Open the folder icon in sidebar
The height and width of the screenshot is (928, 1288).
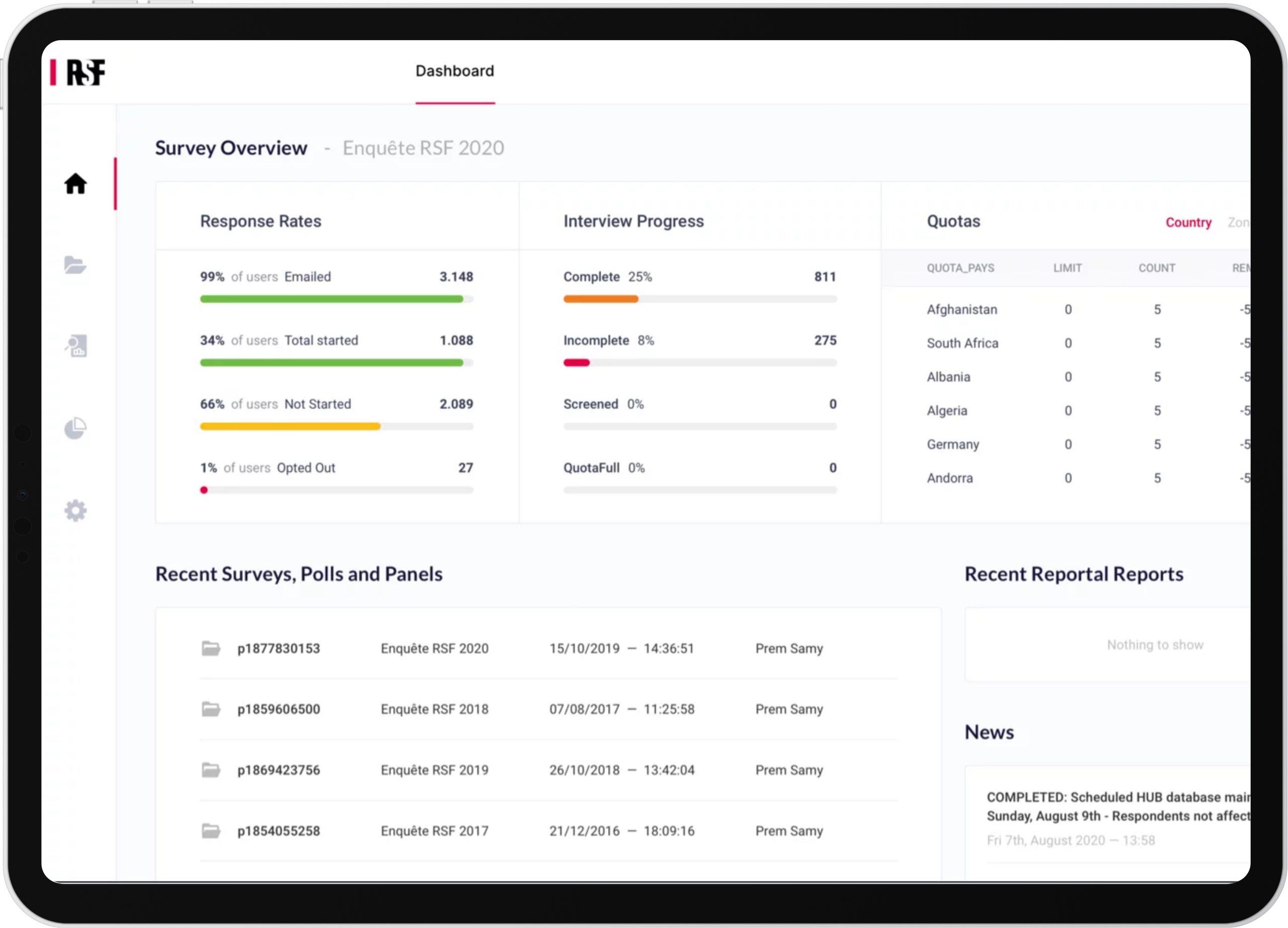click(75, 265)
